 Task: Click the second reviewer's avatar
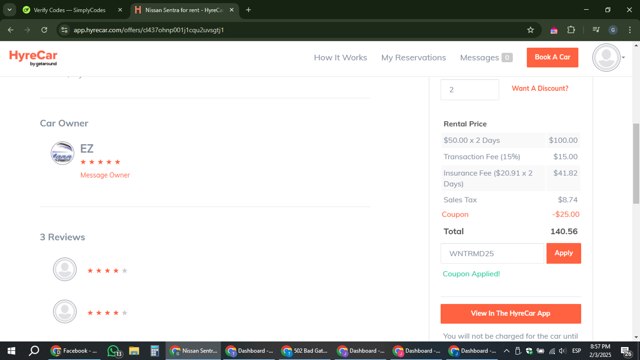pyautogui.click(x=64, y=311)
